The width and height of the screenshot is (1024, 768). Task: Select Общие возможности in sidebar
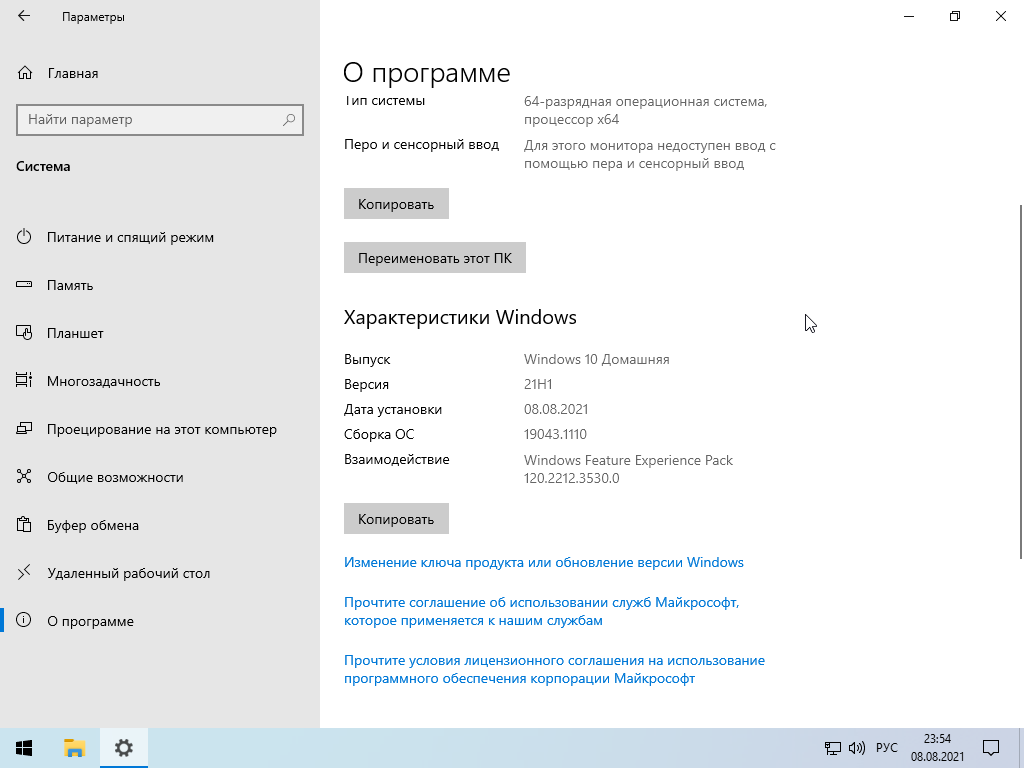tap(115, 477)
